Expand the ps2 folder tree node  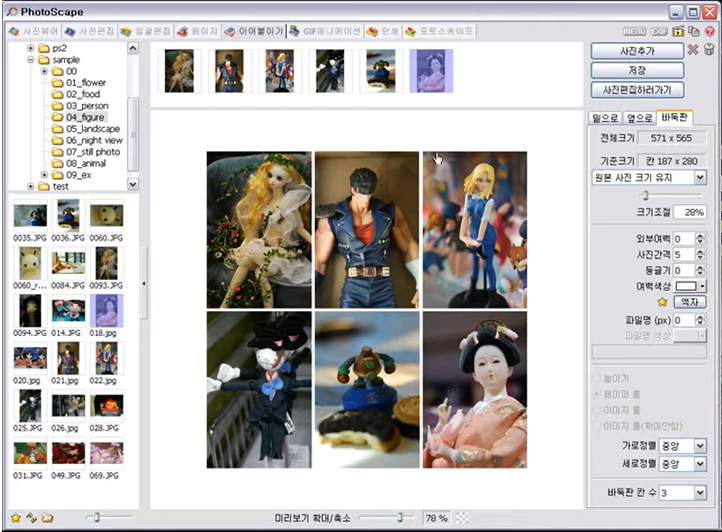[30, 48]
